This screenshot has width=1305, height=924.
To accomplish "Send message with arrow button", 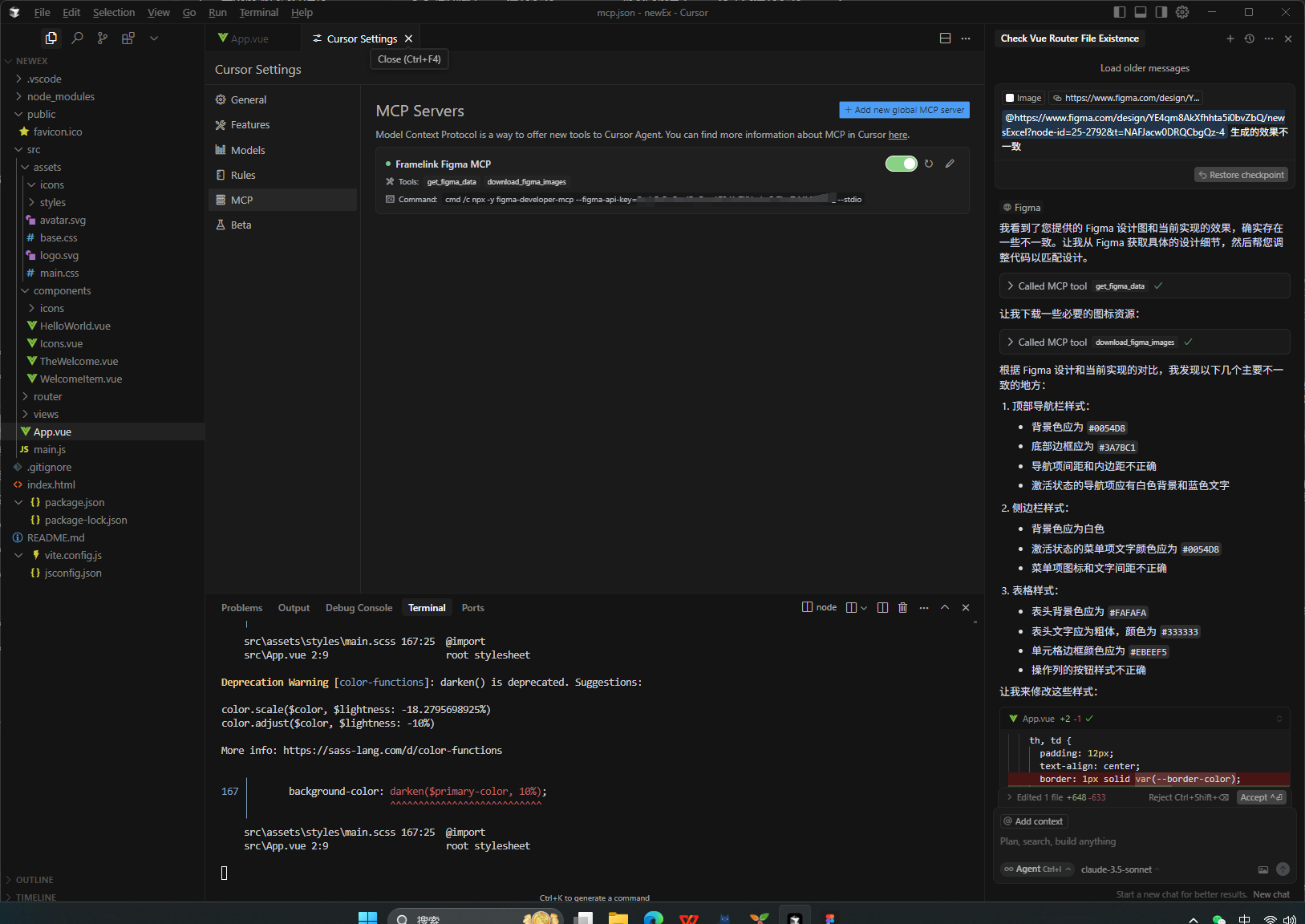I will pyautogui.click(x=1283, y=869).
